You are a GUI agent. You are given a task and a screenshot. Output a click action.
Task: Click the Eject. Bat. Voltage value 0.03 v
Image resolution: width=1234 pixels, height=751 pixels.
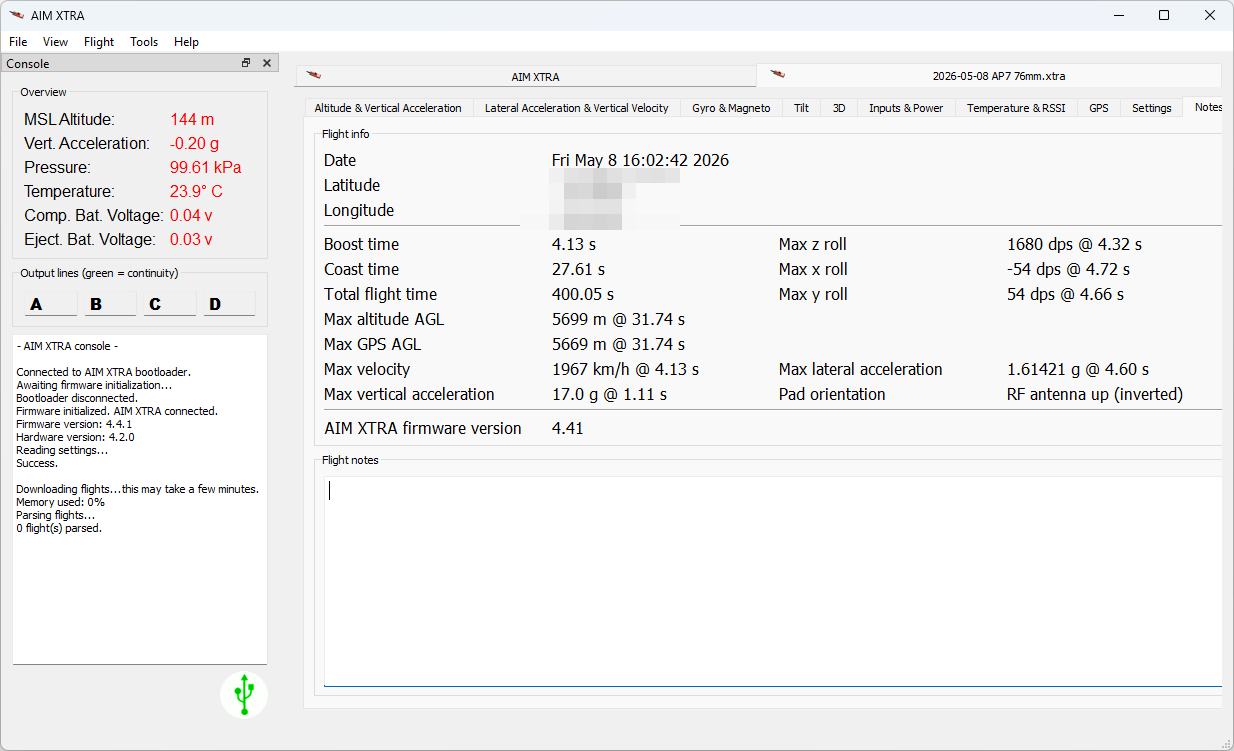click(x=191, y=239)
